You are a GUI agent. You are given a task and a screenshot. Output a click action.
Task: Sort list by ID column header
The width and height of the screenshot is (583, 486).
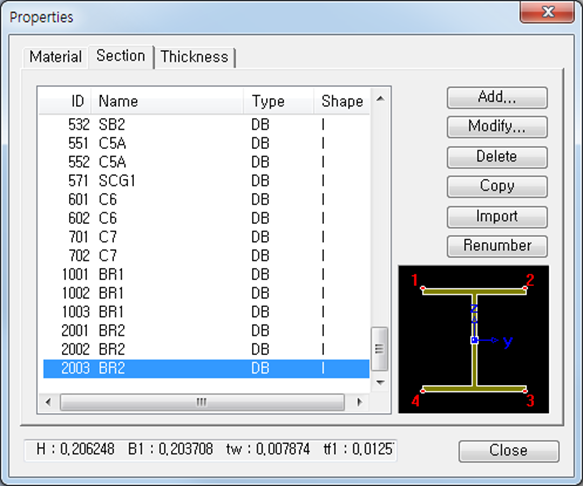click(x=65, y=101)
